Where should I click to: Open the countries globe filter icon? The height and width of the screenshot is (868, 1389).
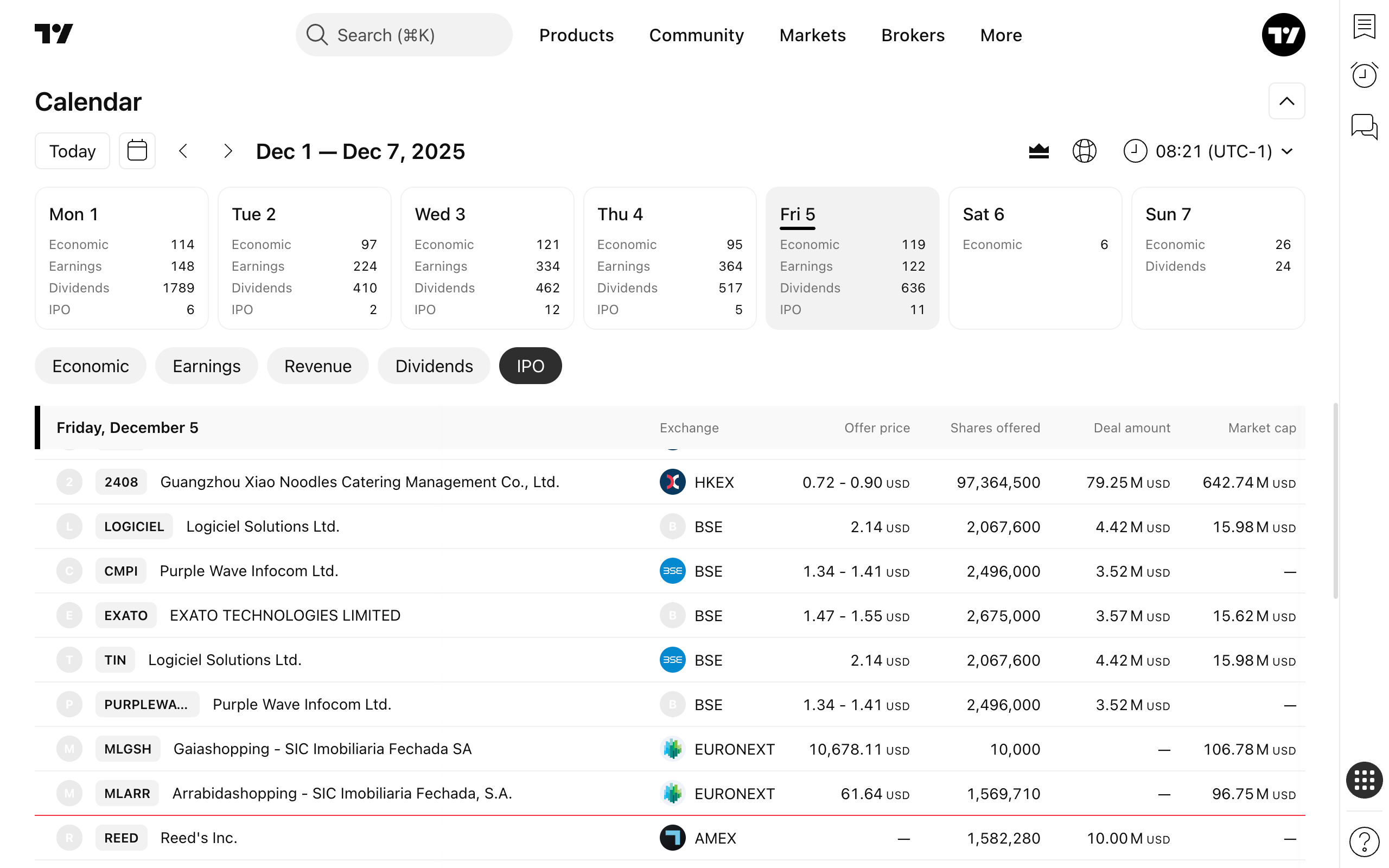tap(1084, 151)
